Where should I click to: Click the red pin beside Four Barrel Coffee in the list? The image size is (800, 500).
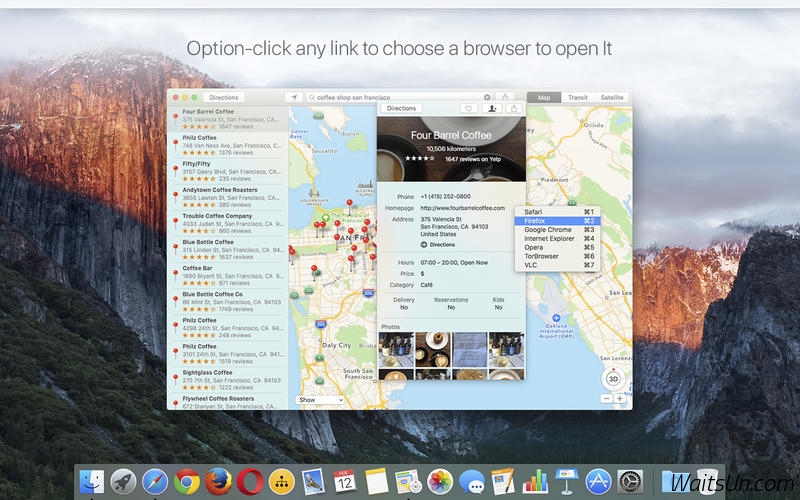(x=176, y=118)
